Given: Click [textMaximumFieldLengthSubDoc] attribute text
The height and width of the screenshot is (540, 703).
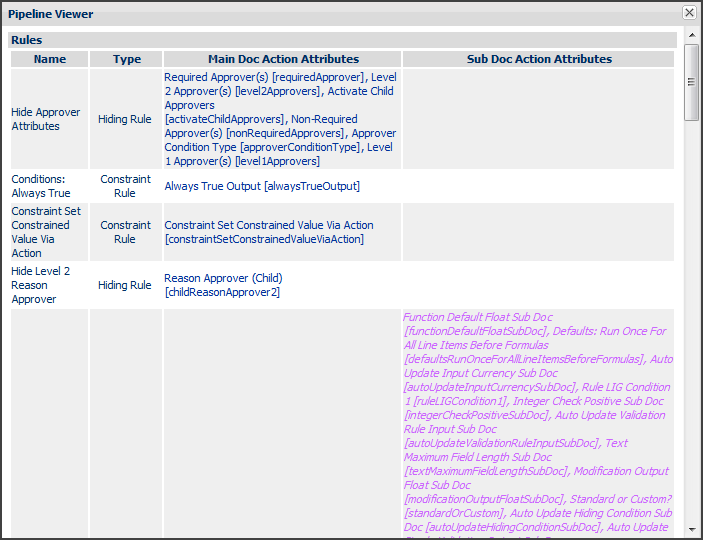Looking at the screenshot, I should pyautogui.click(x=486, y=471).
